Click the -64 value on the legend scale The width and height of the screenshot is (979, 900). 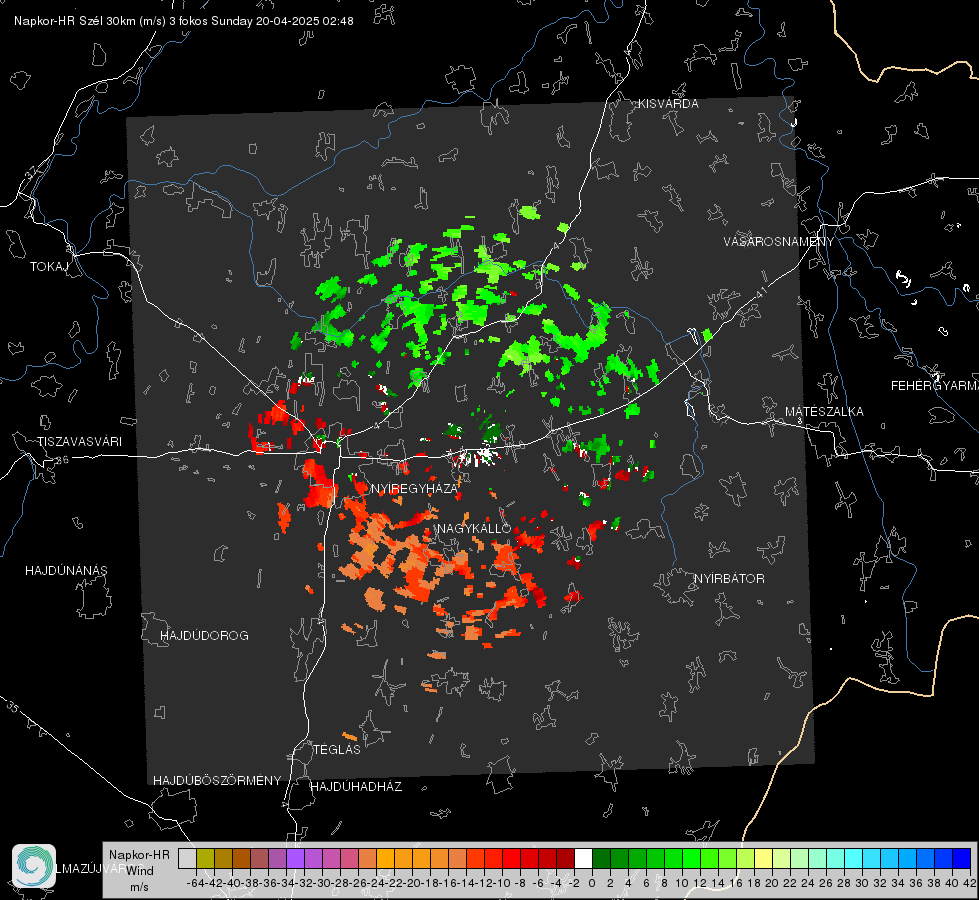click(195, 883)
